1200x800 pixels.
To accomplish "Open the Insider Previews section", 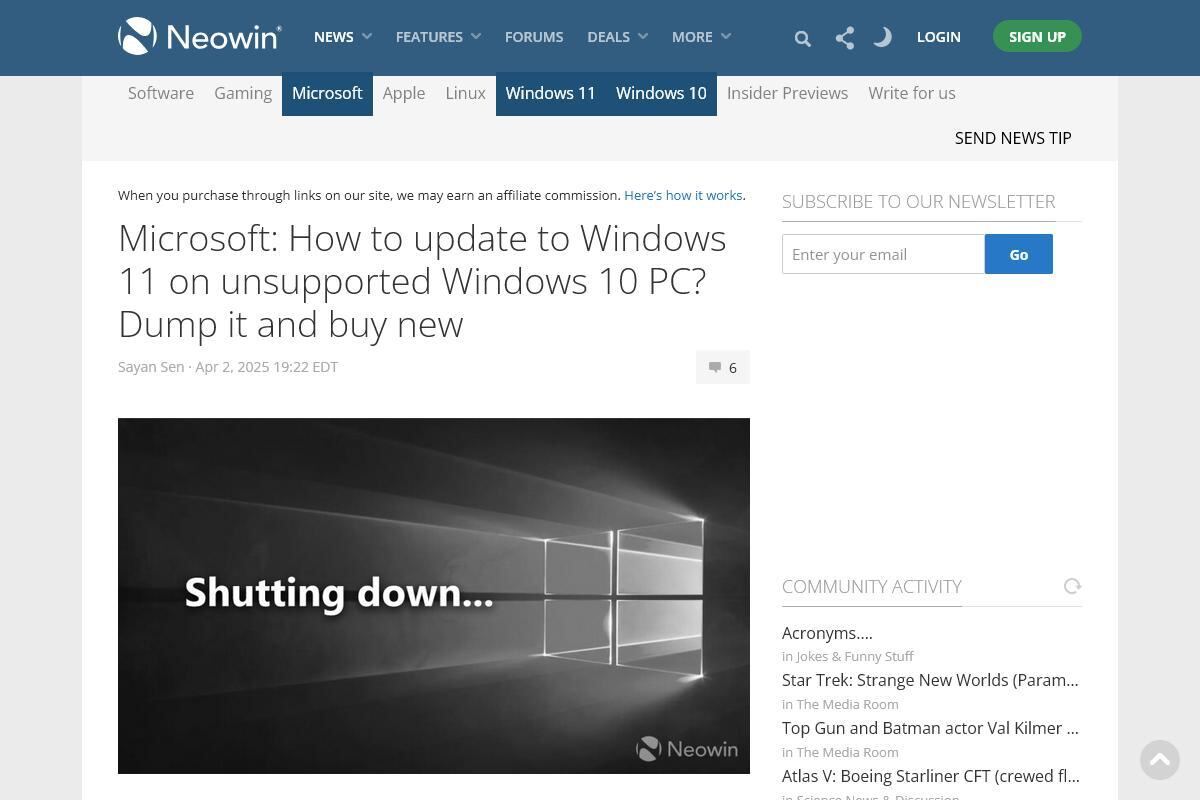I will click(x=787, y=93).
